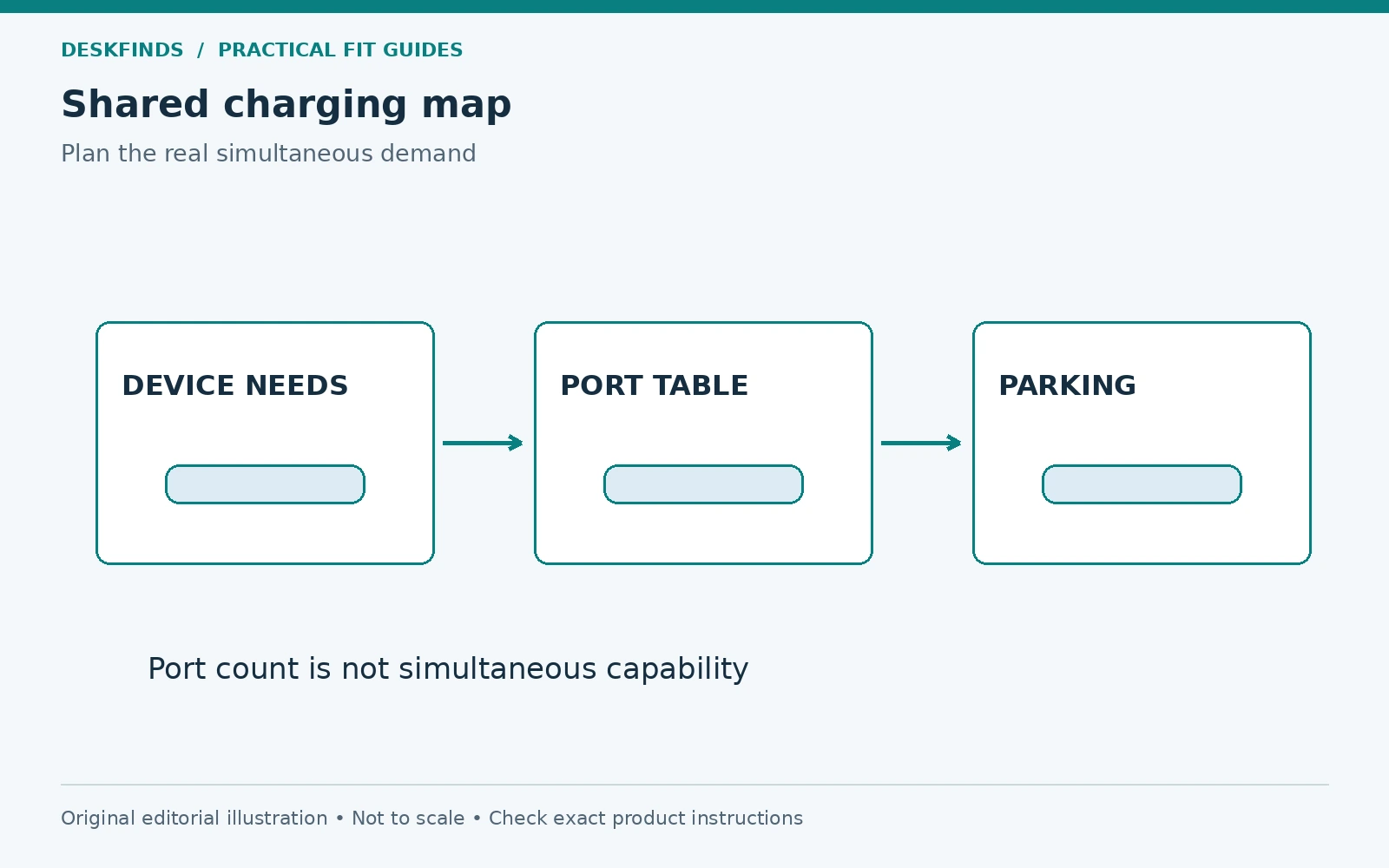This screenshot has width=1389, height=868.
Task: Click 'Port count is not simultaneous capability' text
Action: (x=448, y=669)
